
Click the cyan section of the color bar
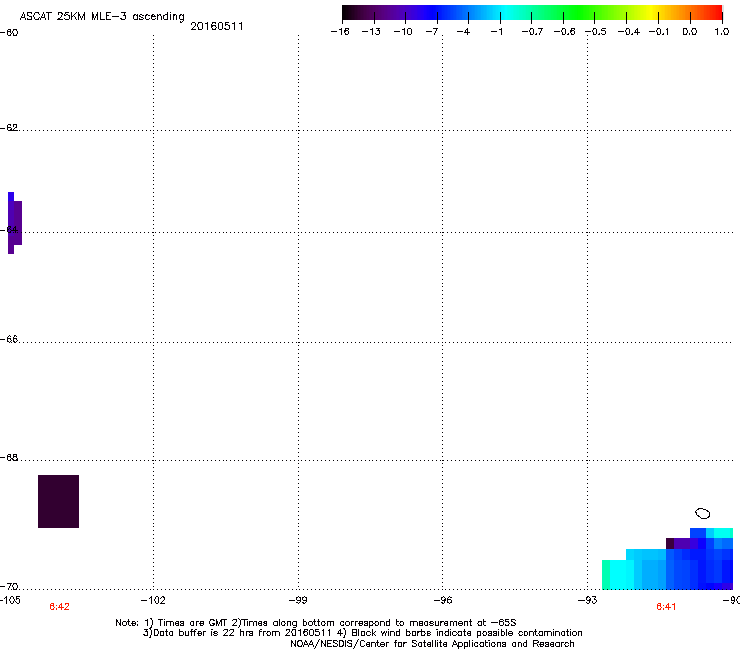coord(505,13)
